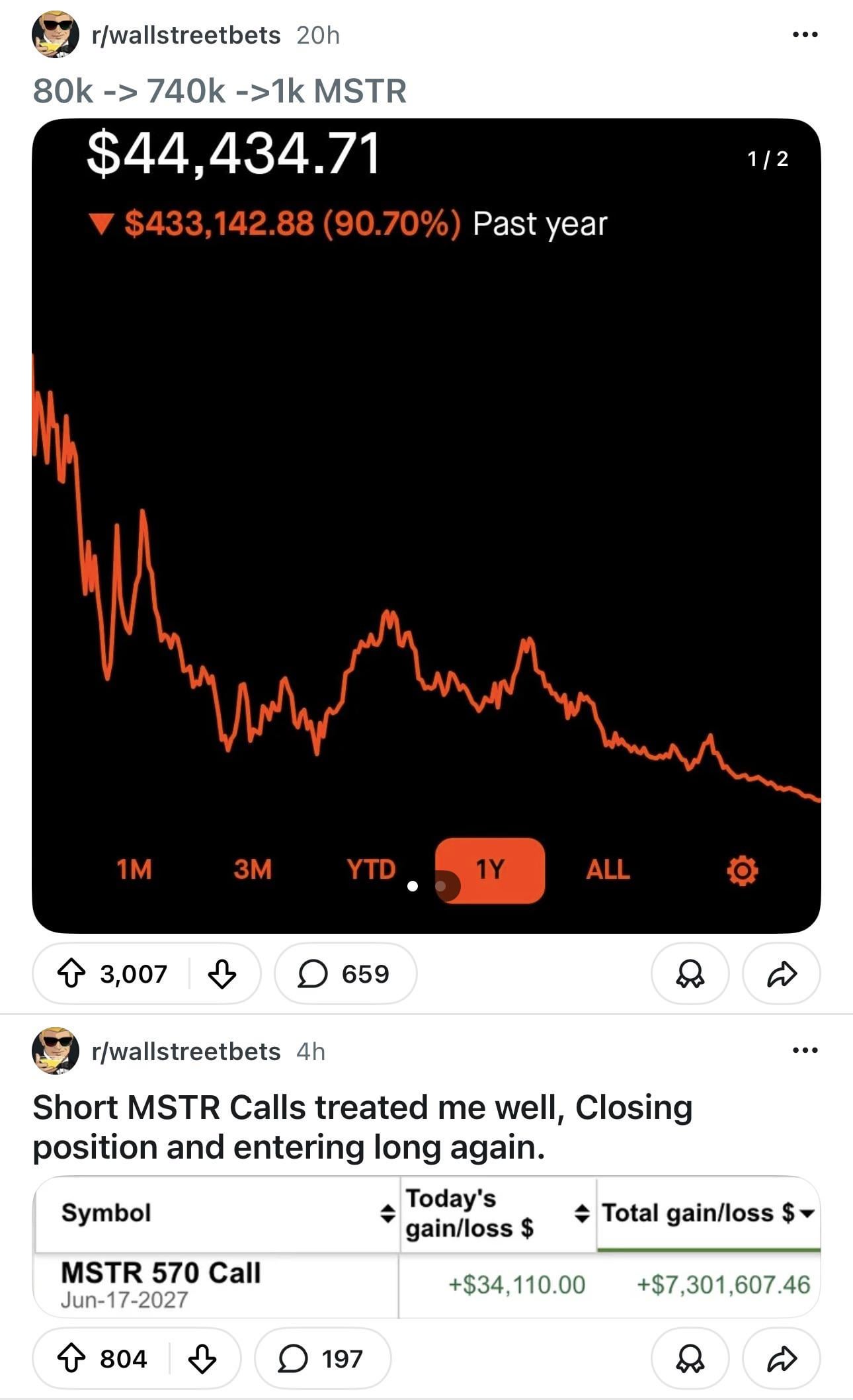Open comments on the 659-comment post

(345, 973)
